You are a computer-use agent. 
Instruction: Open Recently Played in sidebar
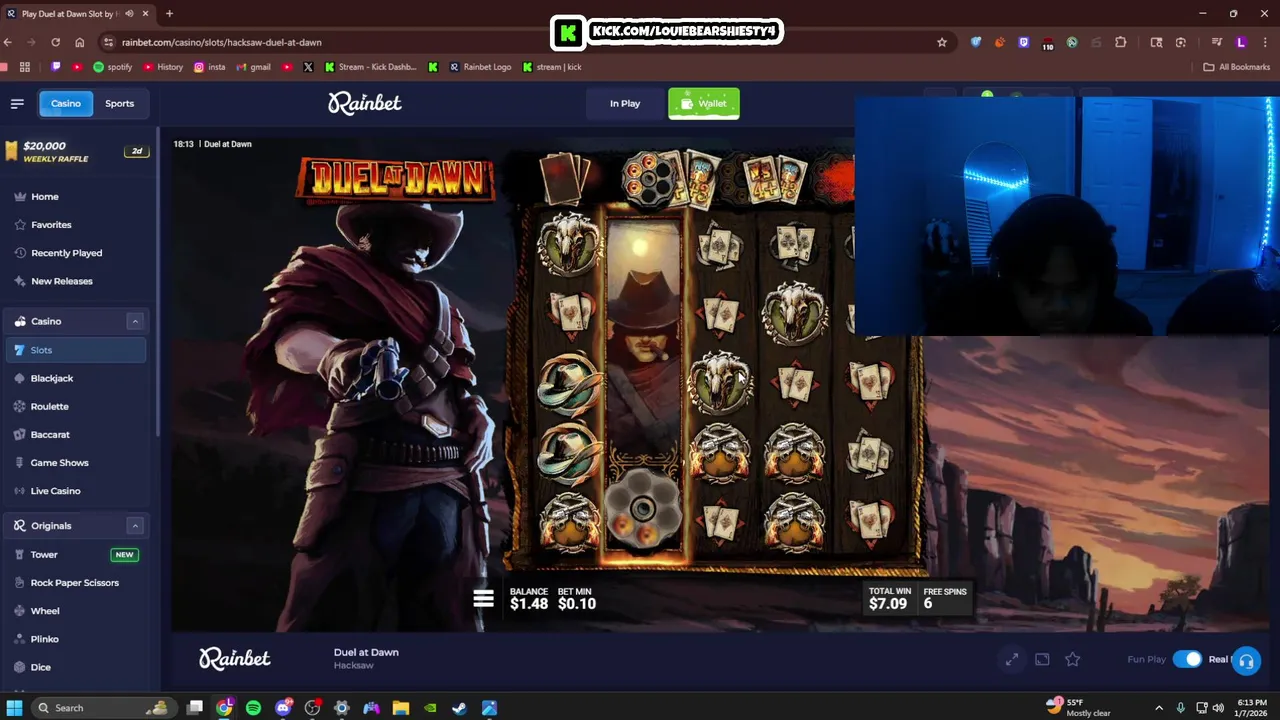pos(66,253)
